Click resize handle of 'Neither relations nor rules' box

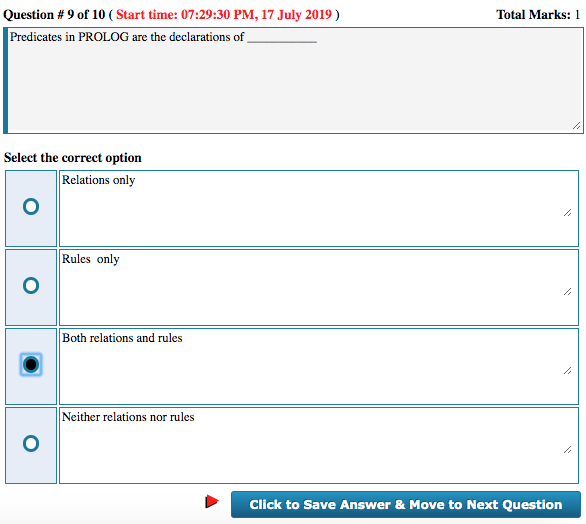[x=568, y=450]
